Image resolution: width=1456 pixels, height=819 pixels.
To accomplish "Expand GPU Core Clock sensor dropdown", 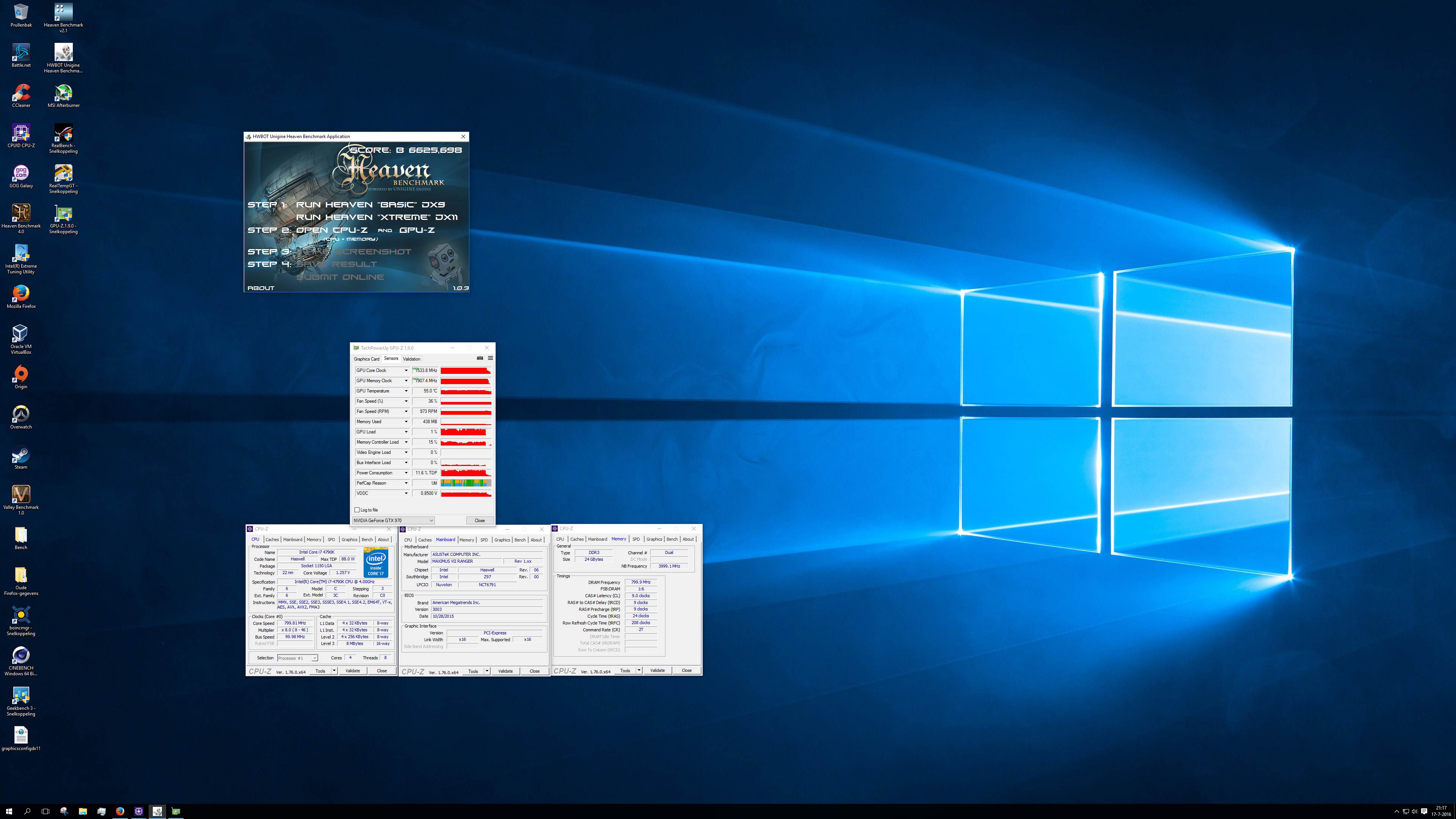I will click(x=406, y=370).
